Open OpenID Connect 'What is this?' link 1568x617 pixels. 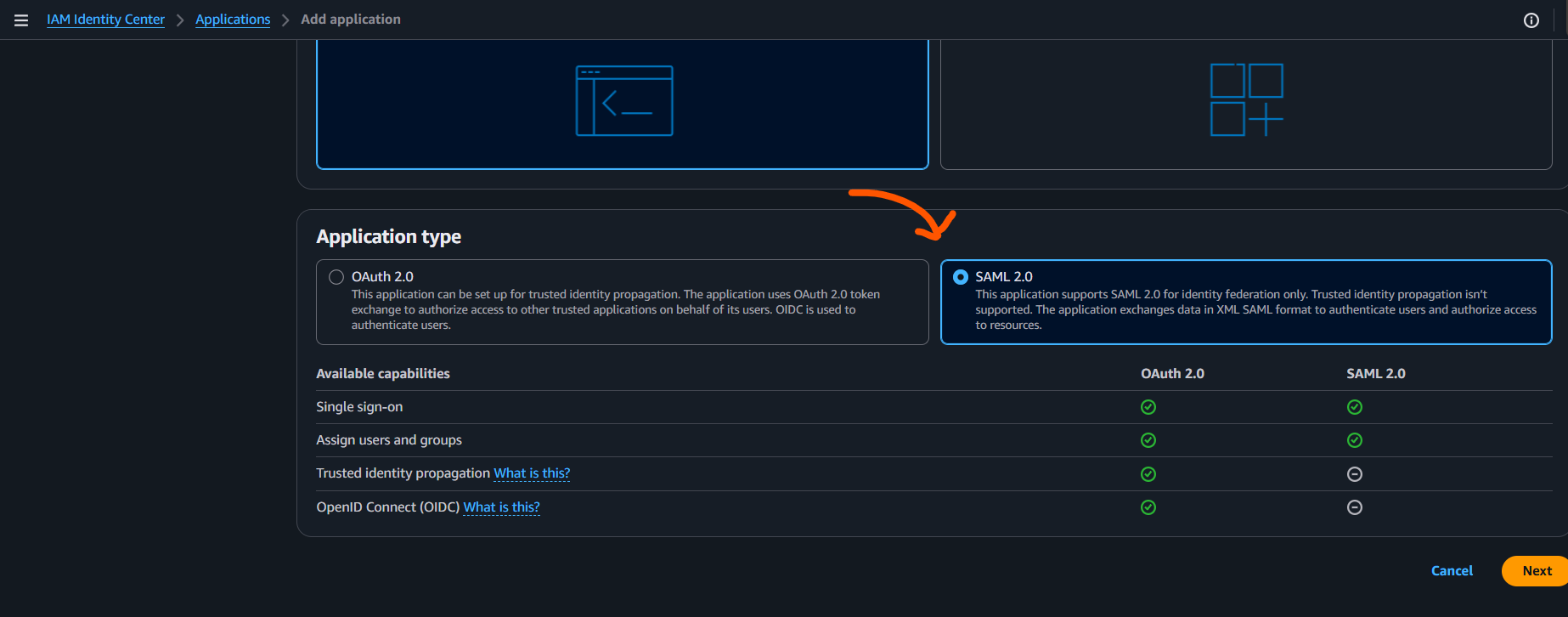point(501,507)
